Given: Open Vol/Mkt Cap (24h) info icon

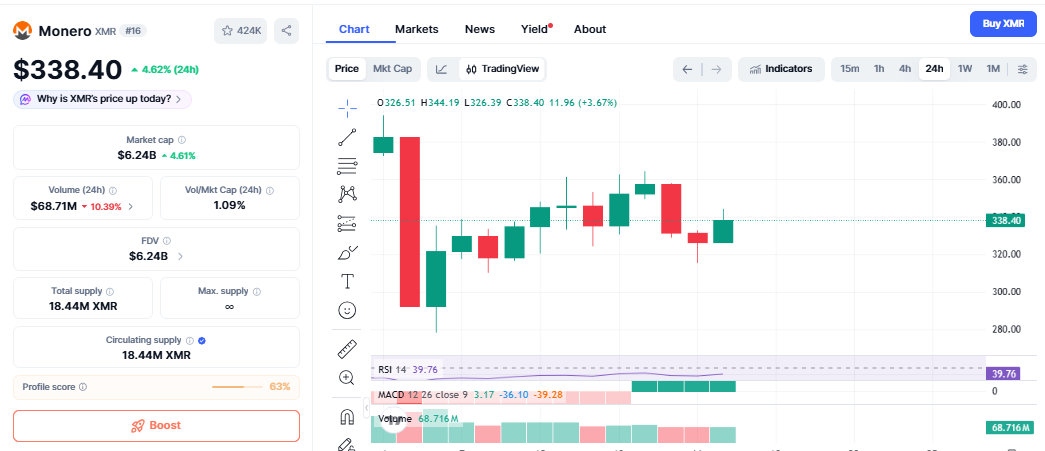Looking at the screenshot, I should point(270,191).
